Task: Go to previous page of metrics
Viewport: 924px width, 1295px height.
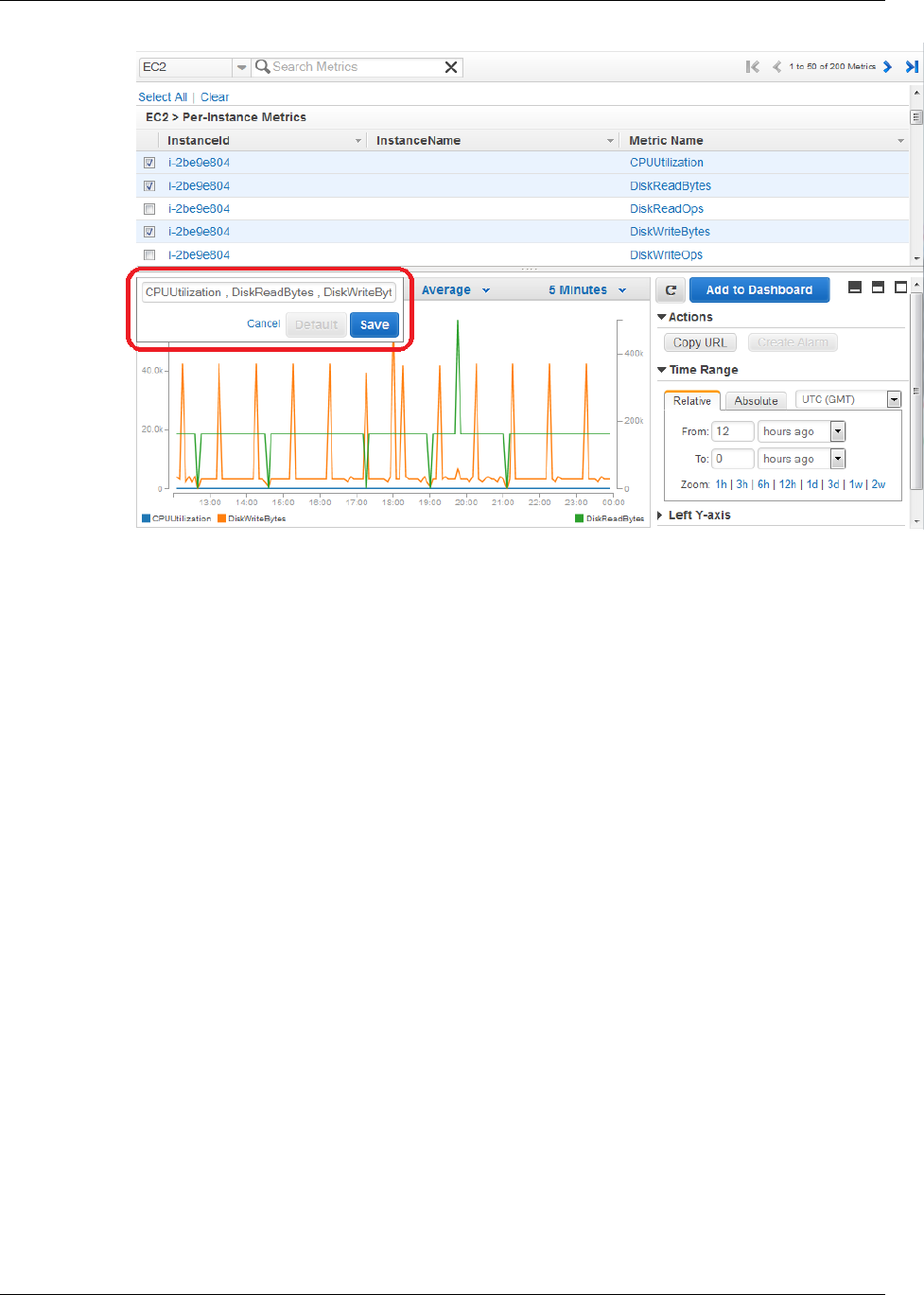Action: point(776,66)
